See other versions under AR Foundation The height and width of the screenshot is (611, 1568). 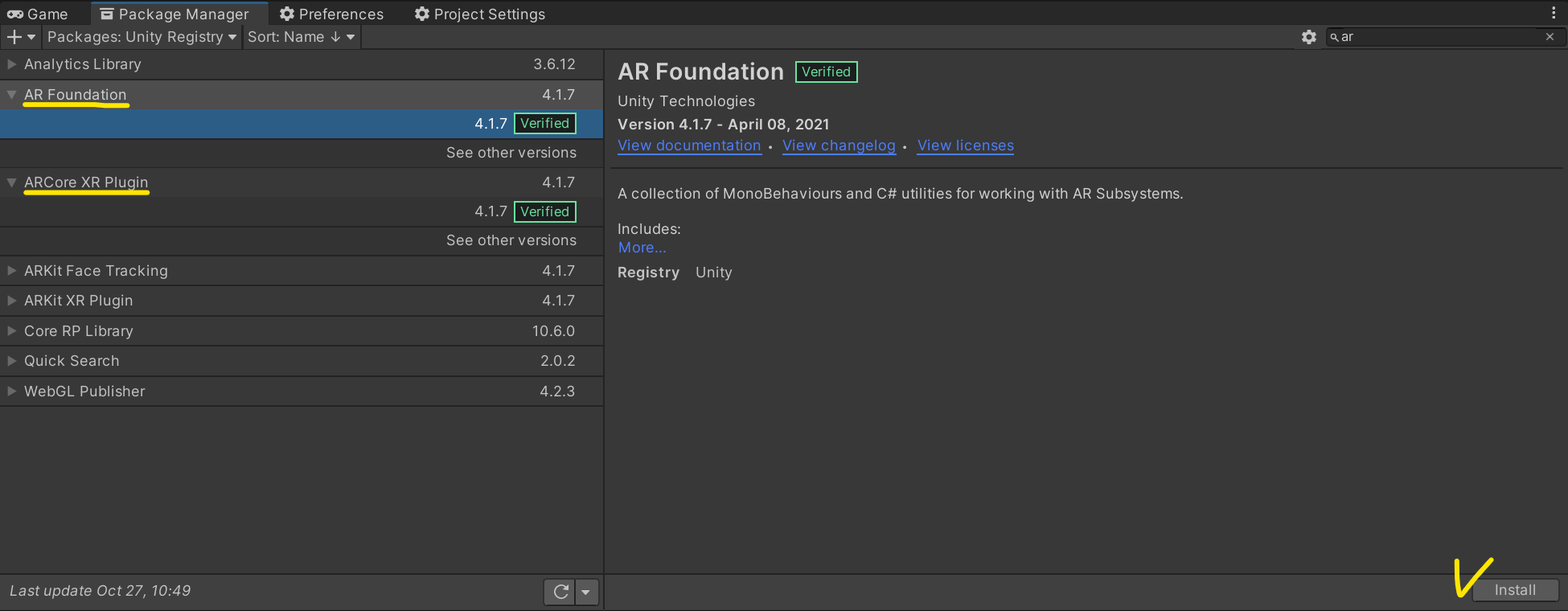511,153
